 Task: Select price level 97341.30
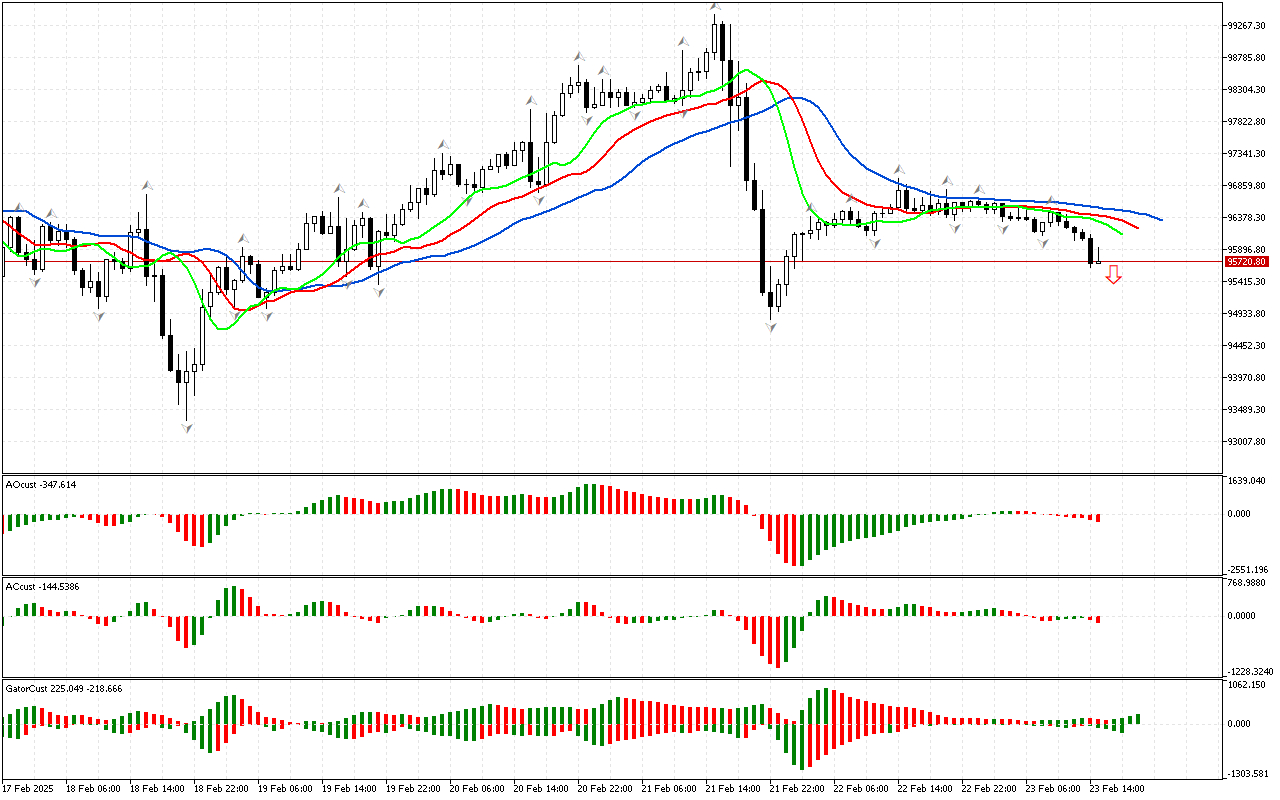1247,154
